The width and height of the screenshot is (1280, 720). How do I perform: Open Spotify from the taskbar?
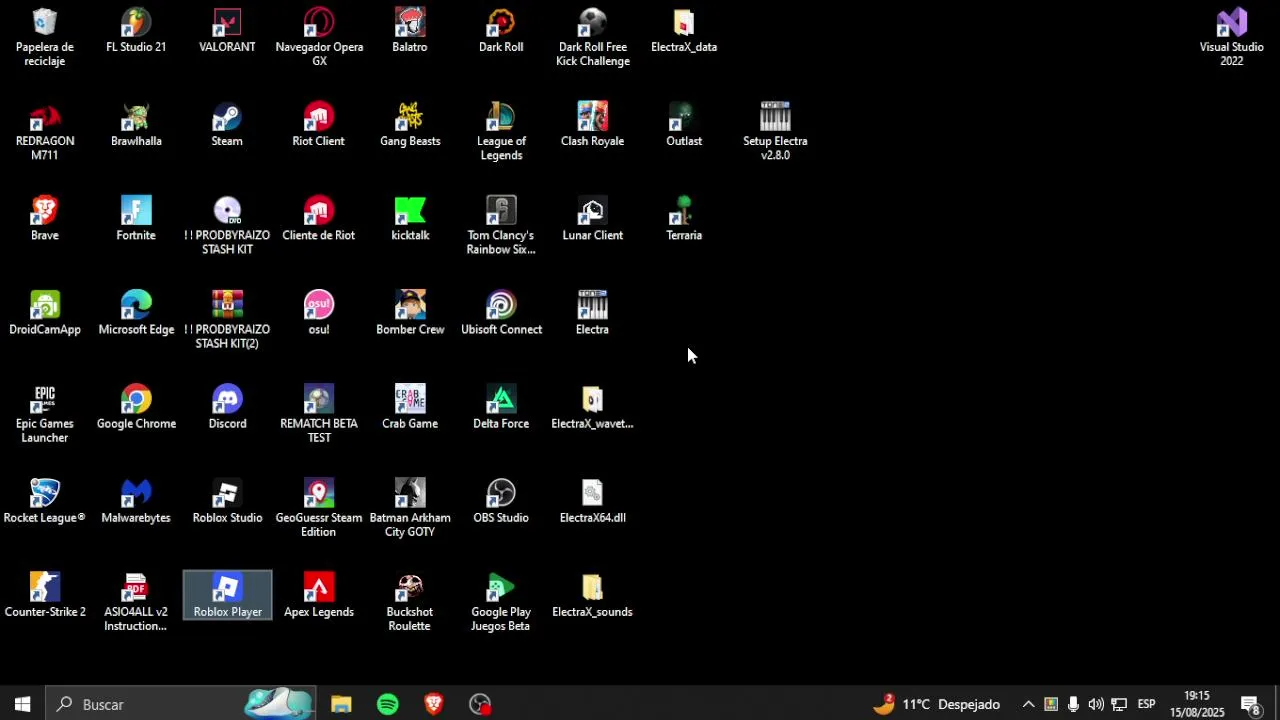[x=388, y=704]
